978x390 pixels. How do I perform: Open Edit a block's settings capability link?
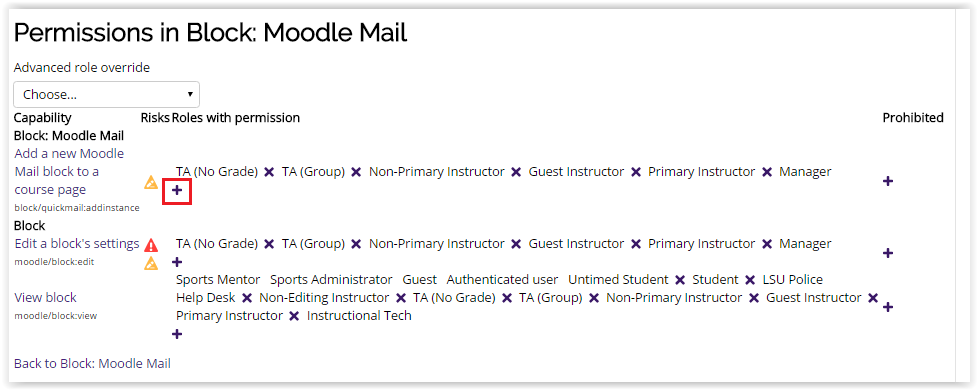click(x=77, y=243)
